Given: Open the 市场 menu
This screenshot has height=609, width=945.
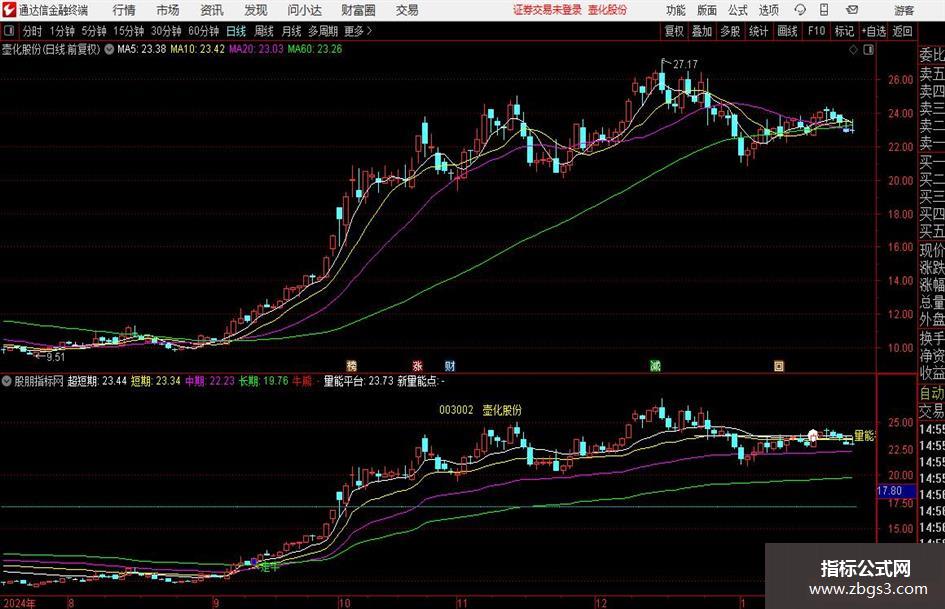Looking at the screenshot, I should pos(168,10).
